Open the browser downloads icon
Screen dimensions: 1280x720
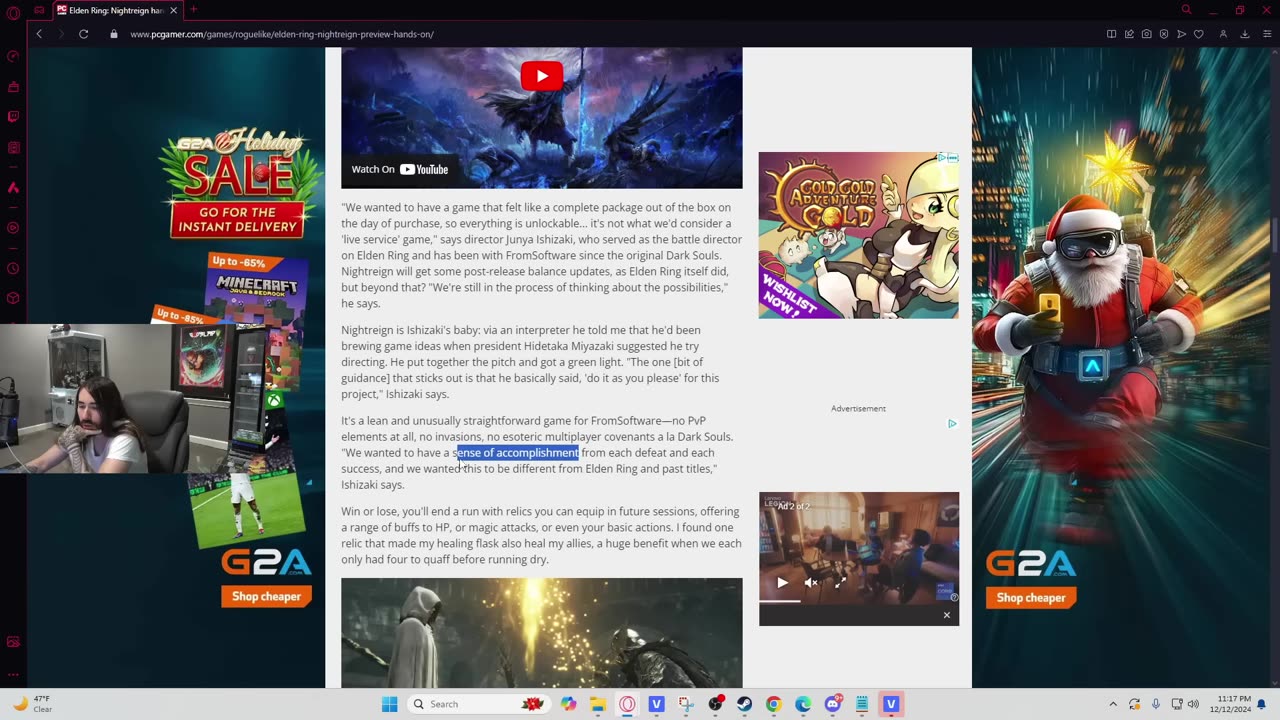point(1245,34)
